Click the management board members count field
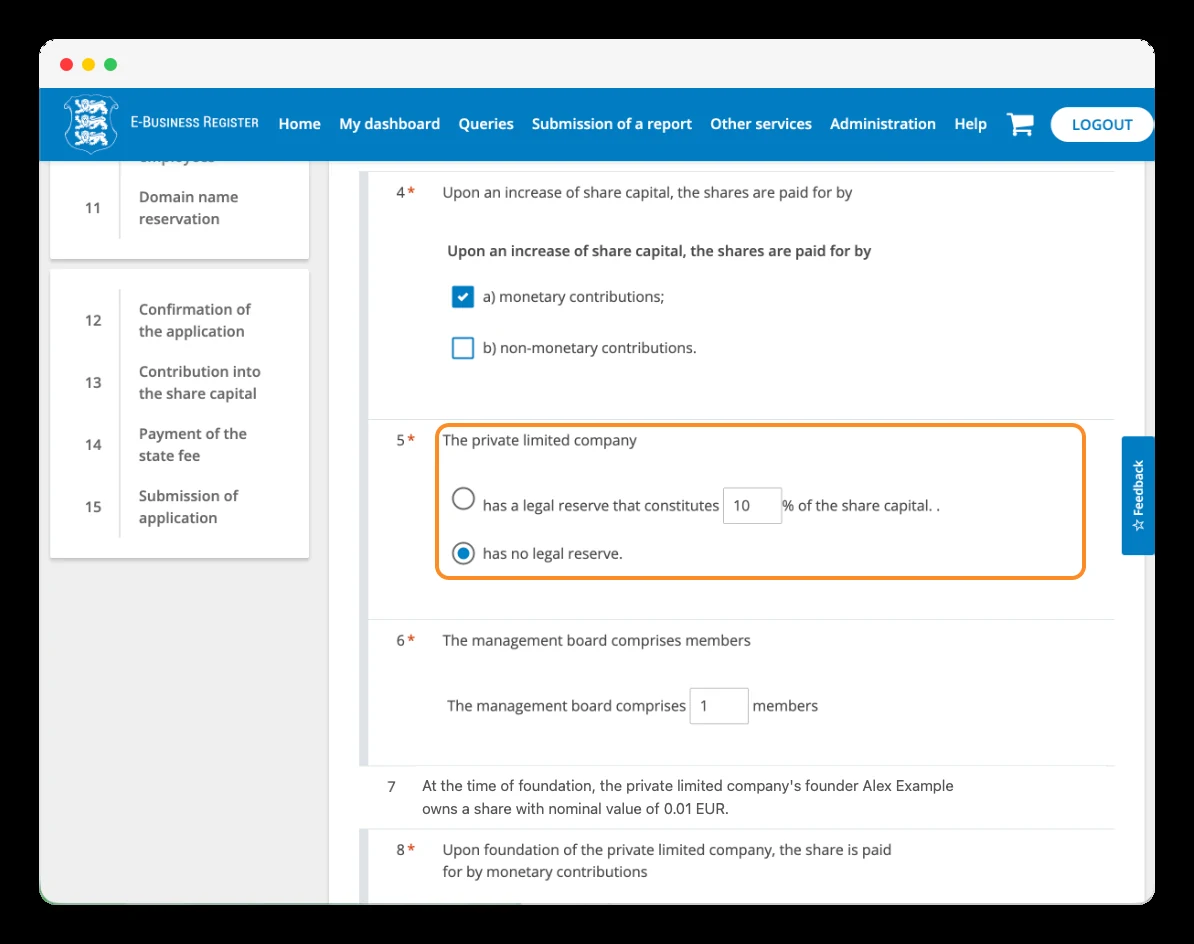Image resolution: width=1194 pixels, height=944 pixels. click(719, 706)
